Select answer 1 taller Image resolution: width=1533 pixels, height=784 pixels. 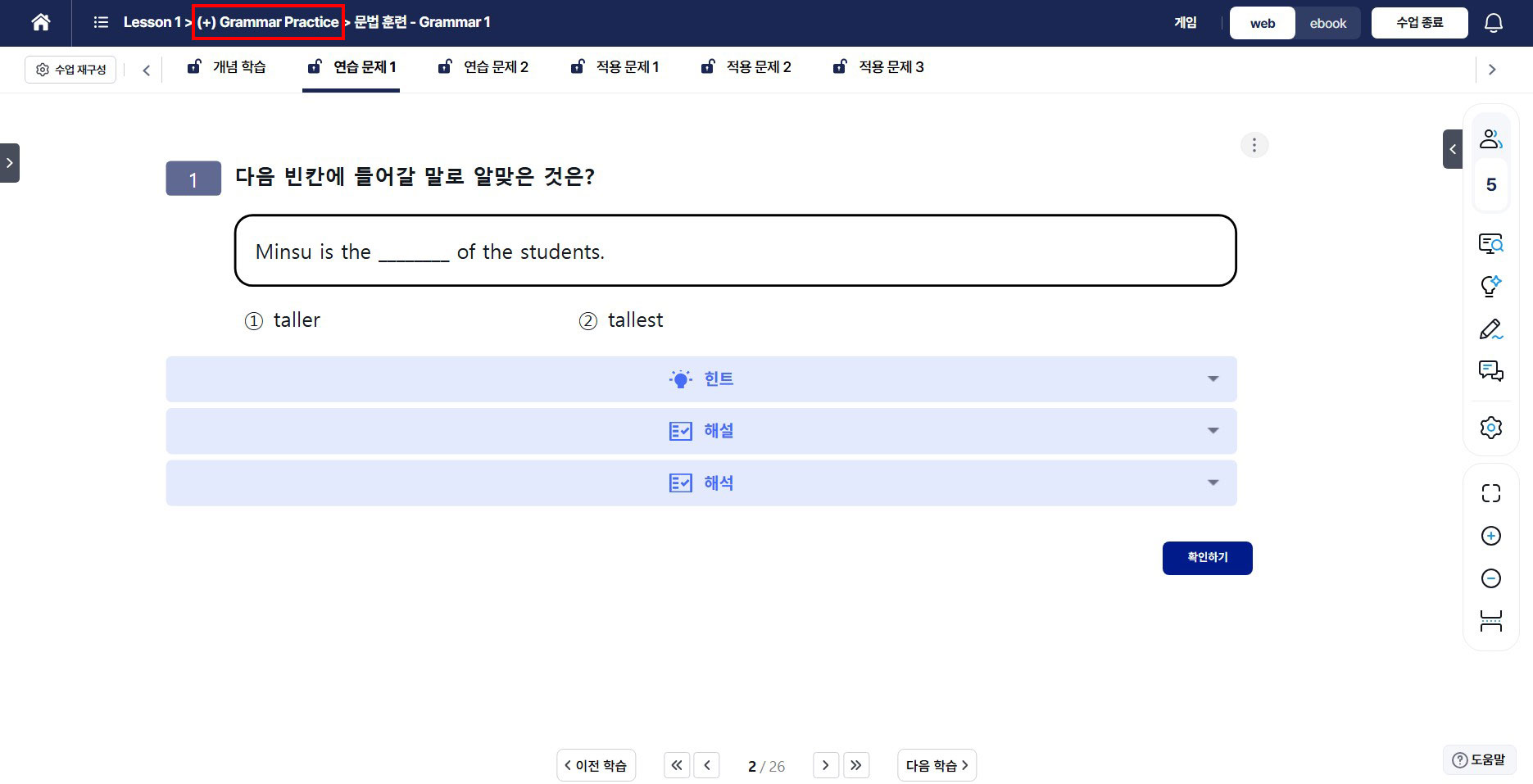click(x=283, y=320)
